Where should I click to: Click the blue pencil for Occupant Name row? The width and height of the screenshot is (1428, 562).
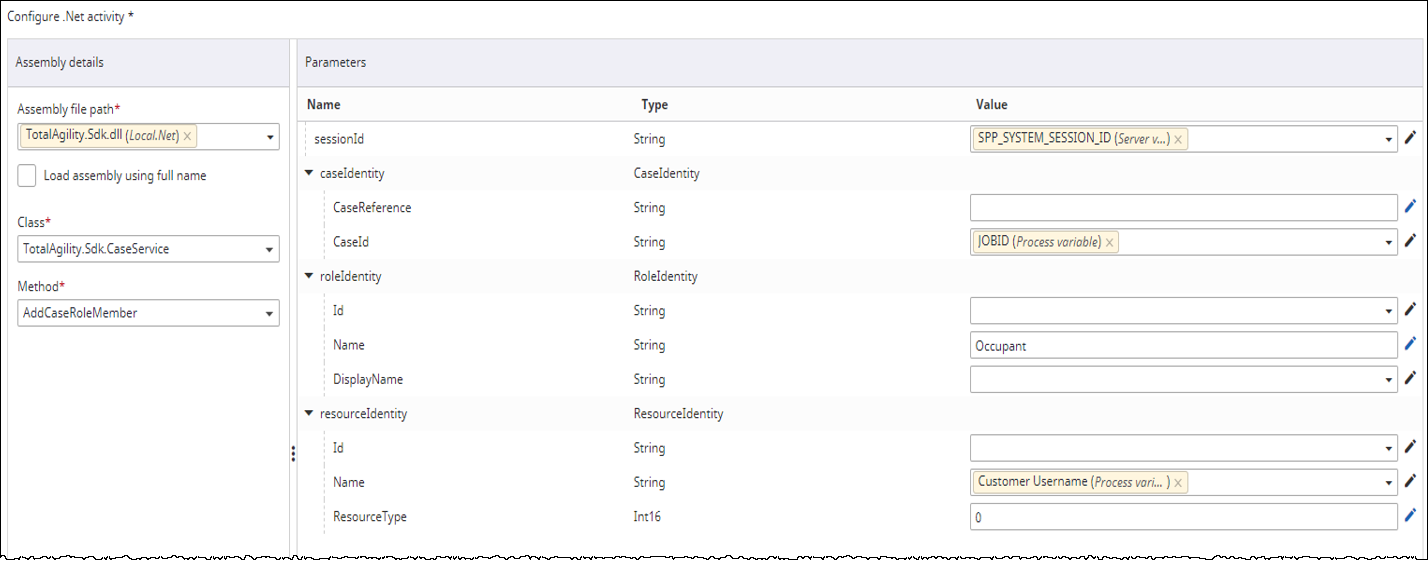(1411, 344)
